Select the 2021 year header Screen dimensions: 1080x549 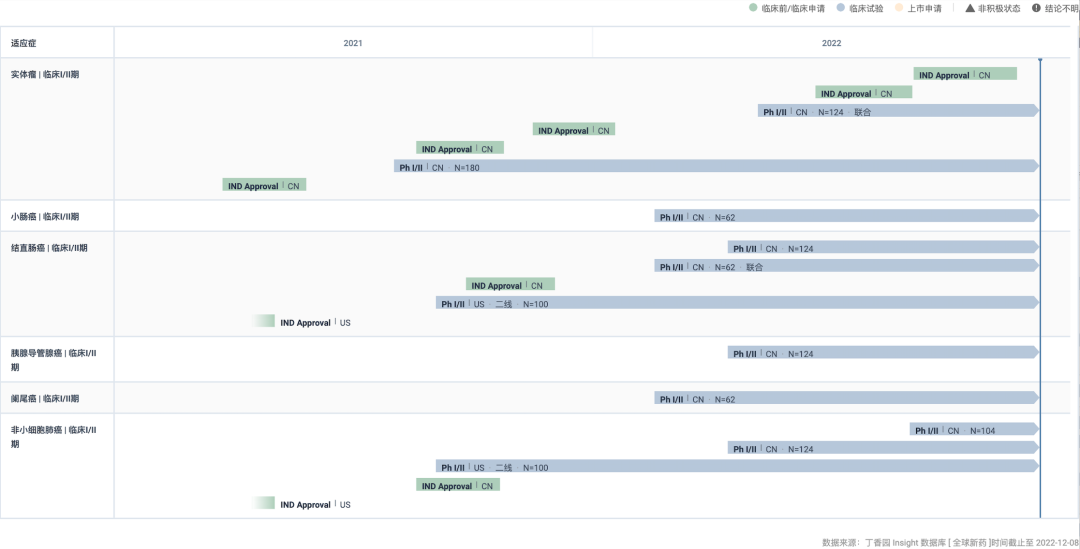click(353, 43)
